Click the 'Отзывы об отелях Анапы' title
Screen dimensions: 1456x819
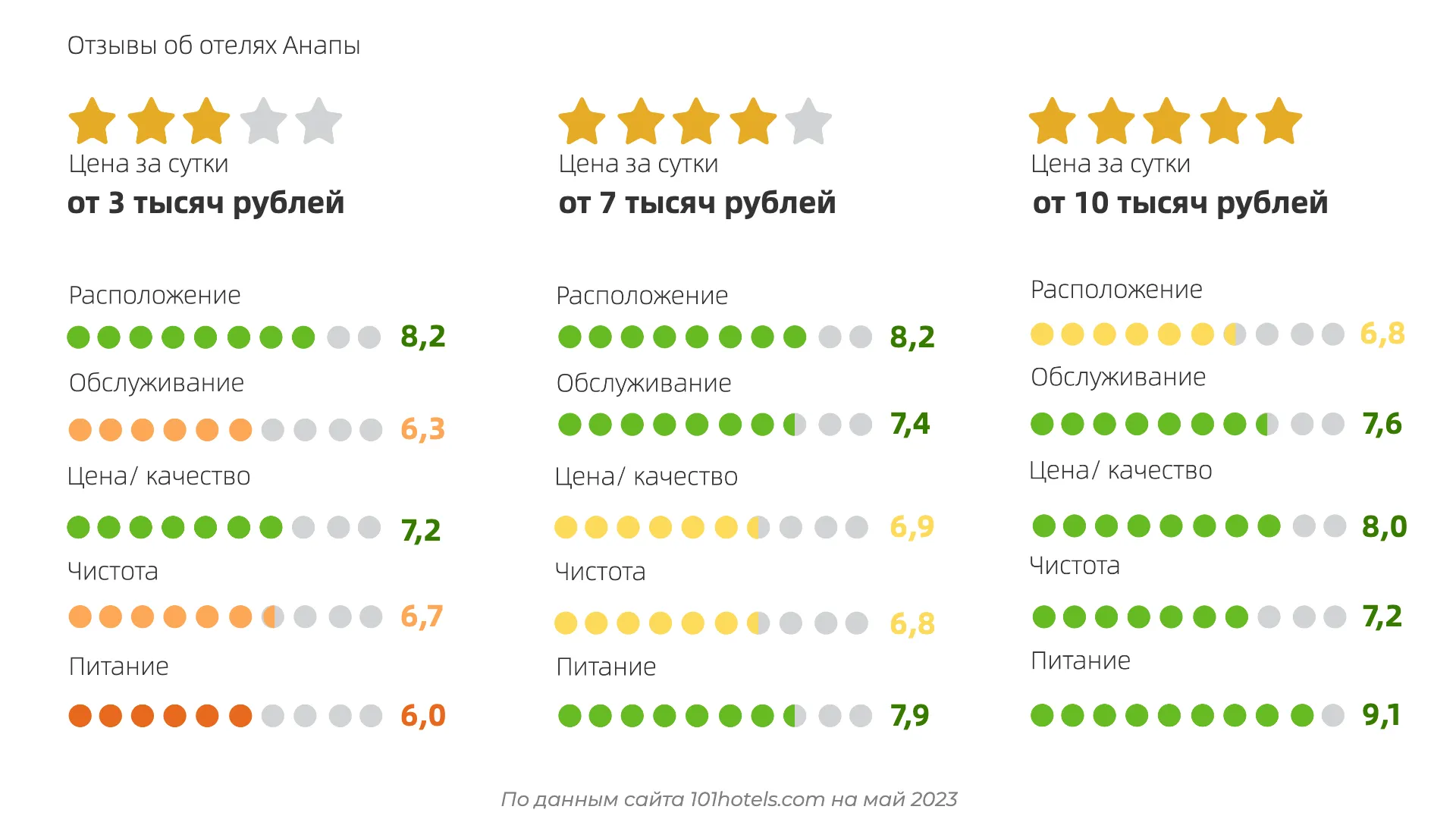point(214,45)
